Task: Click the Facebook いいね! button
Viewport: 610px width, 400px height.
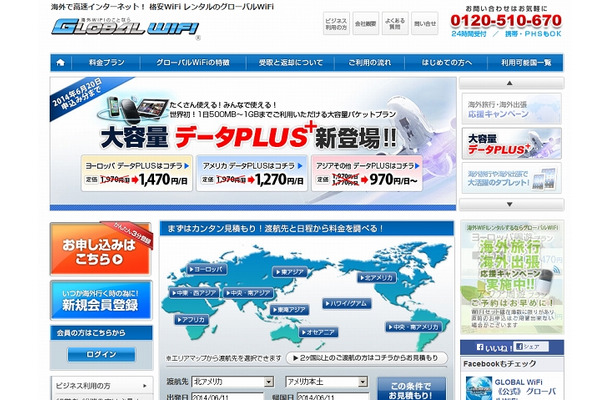Action: point(494,348)
